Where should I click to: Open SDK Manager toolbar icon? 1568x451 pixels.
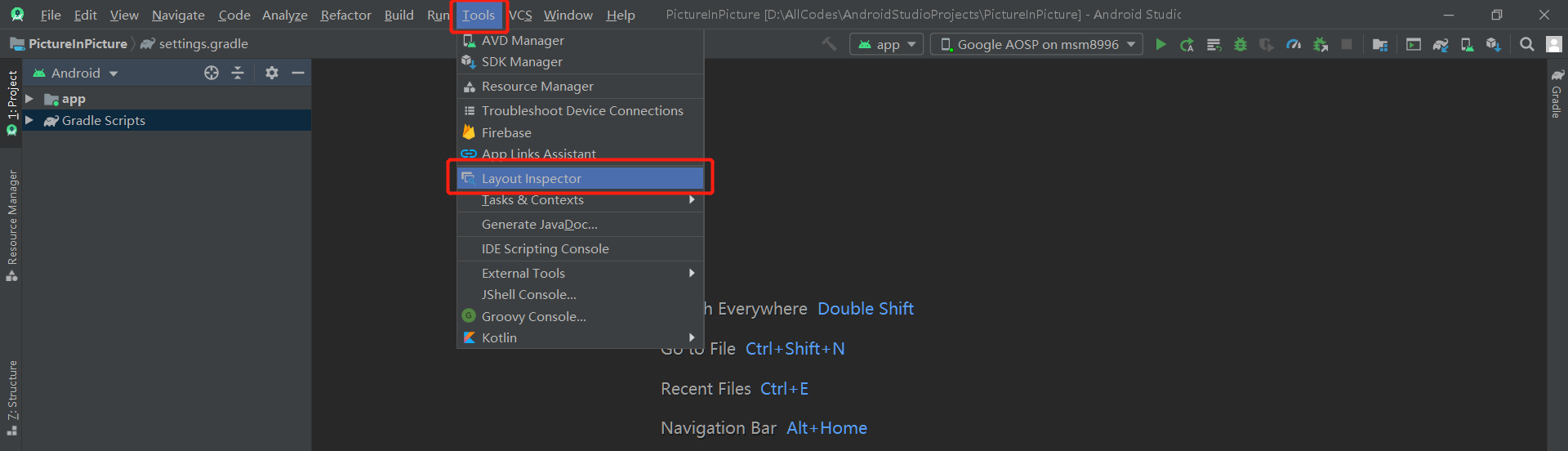pos(1494,44)
